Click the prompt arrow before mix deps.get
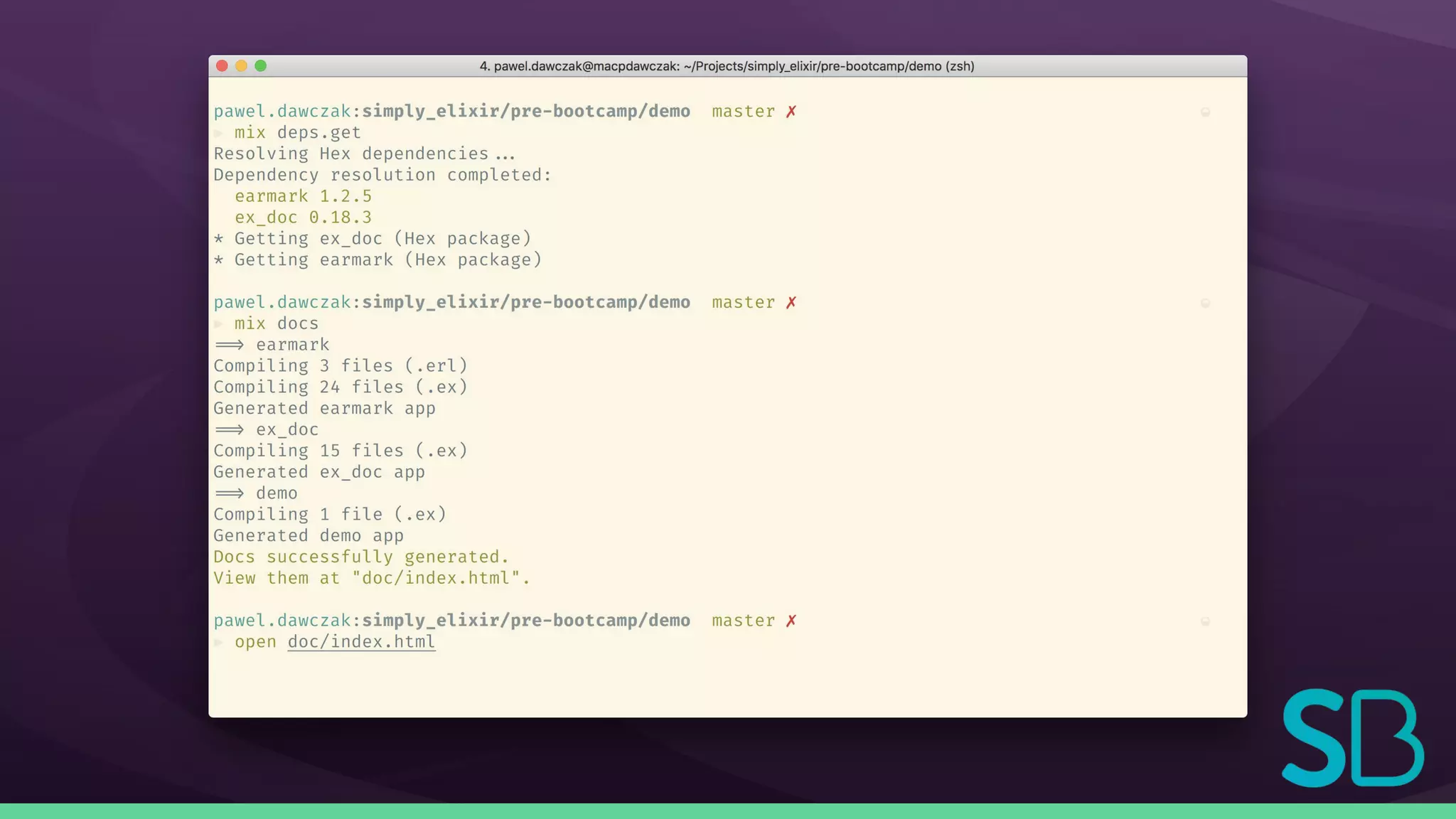1456x819 pixels. [x=219, y=133]
